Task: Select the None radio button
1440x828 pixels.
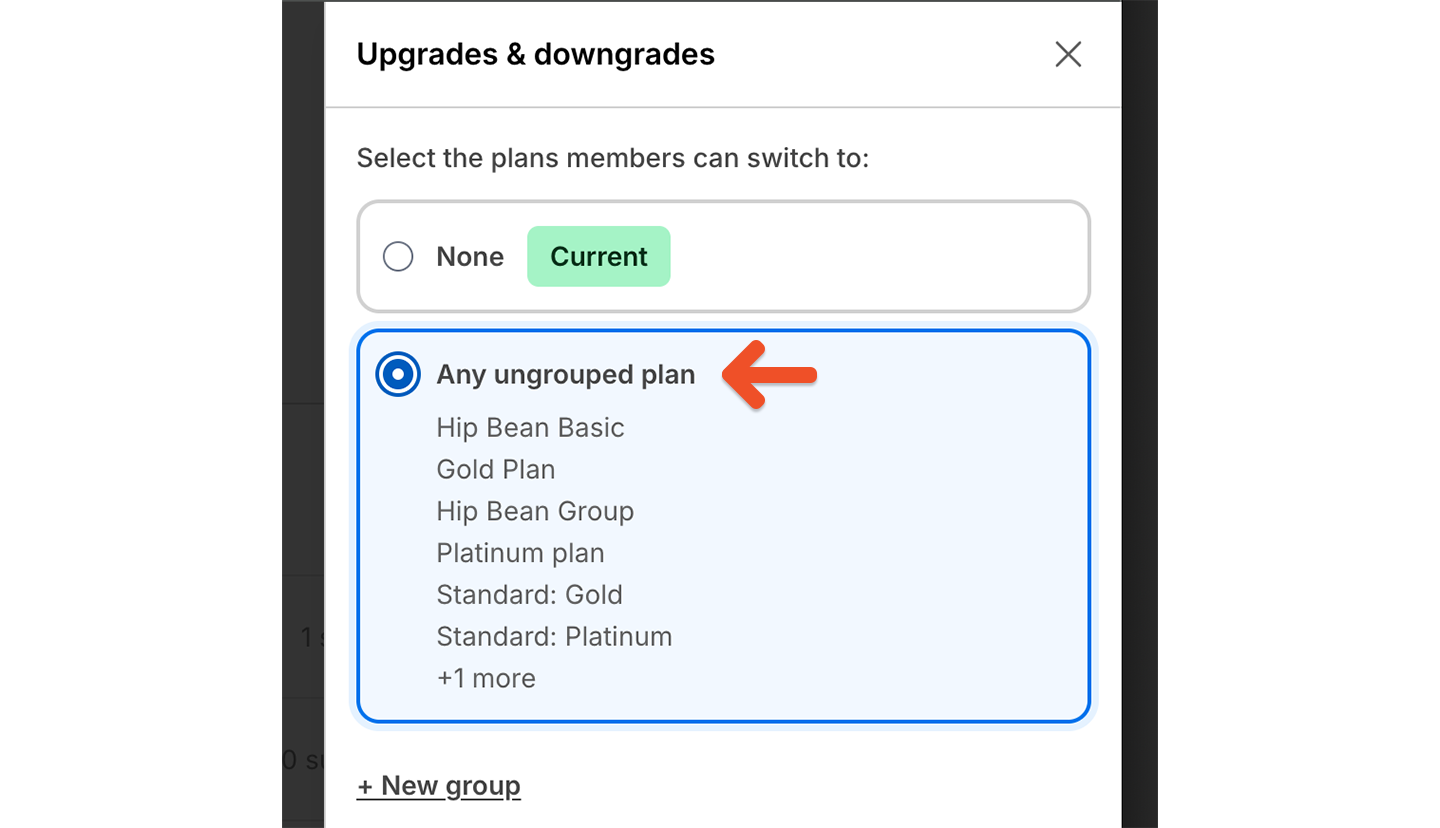Action: pyautogui.click(x=397, y=256)
